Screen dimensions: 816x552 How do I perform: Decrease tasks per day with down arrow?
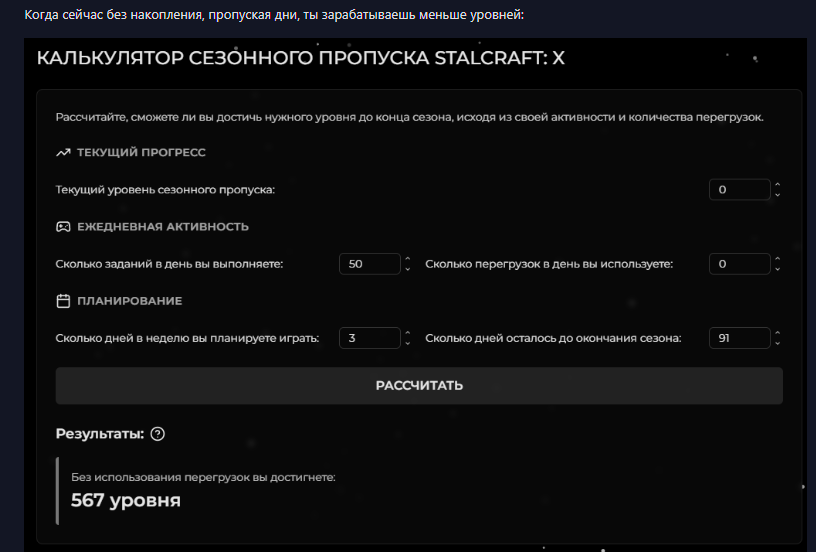[407, 269]
